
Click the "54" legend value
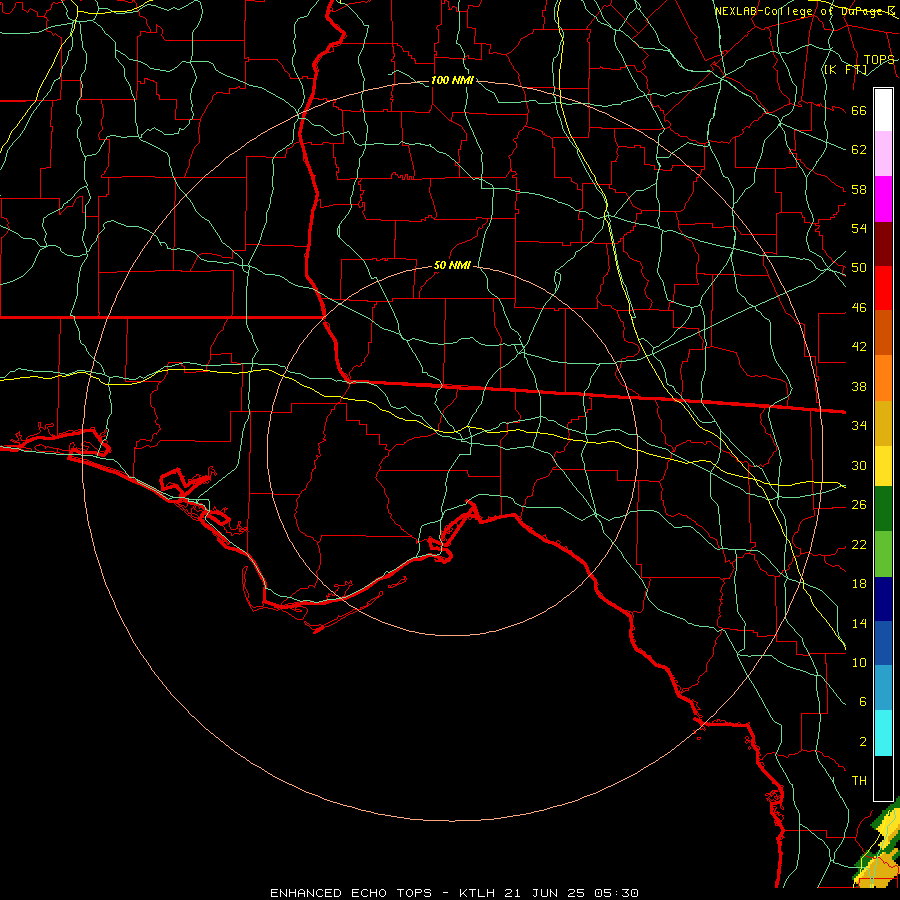click(x=859, y=228)
